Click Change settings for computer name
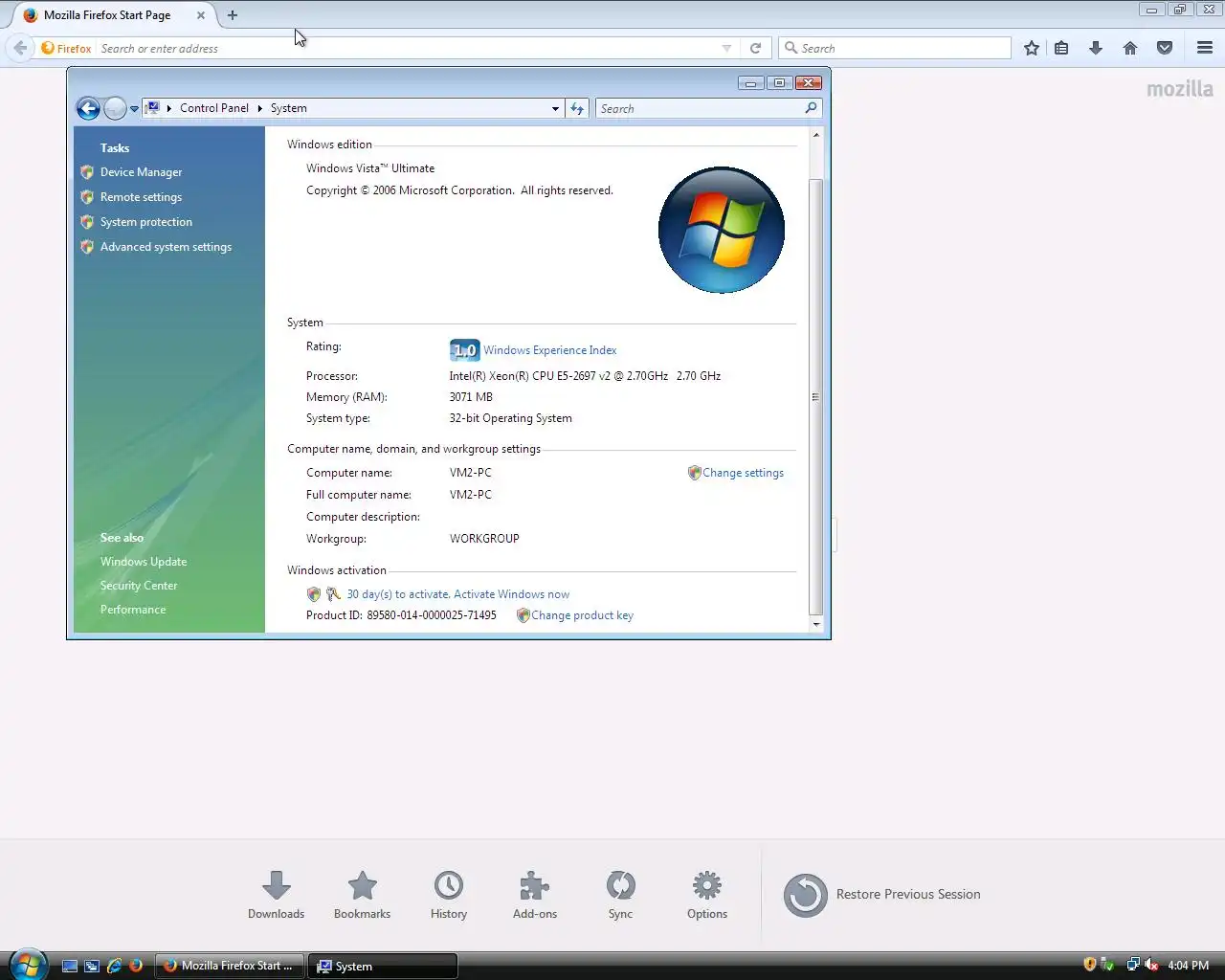 coord(743,473)
